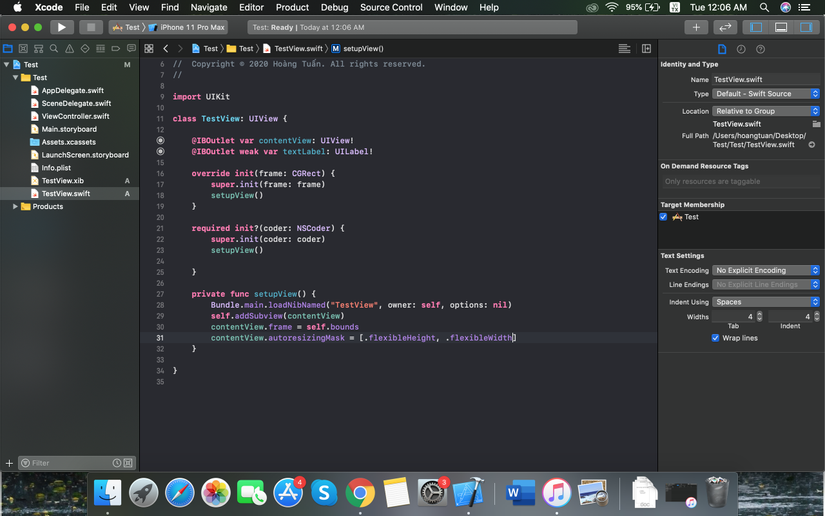Reveal file in Finder arrow icon

click(x=811, y=145)
